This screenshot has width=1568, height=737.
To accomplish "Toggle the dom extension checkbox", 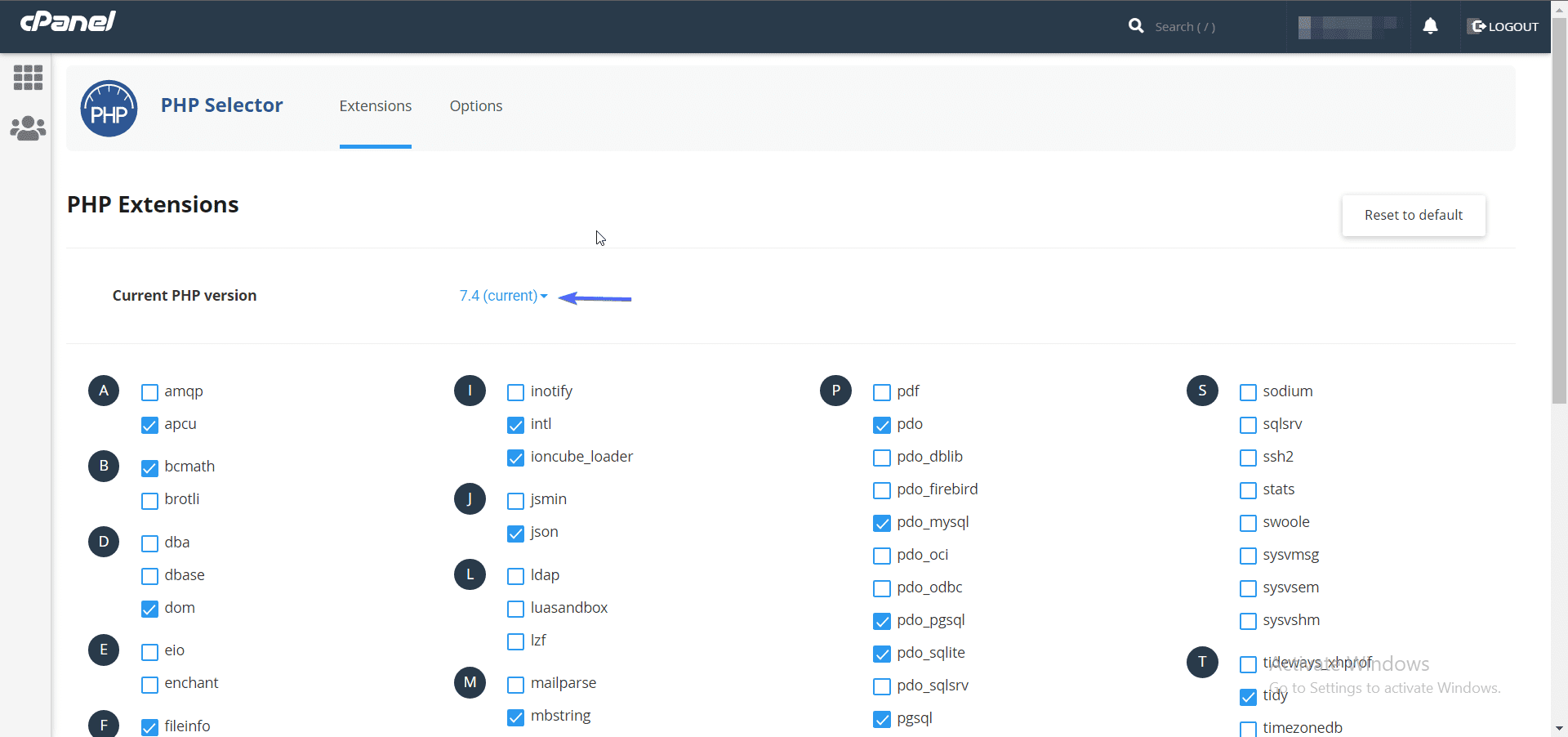I will point(149,609).
